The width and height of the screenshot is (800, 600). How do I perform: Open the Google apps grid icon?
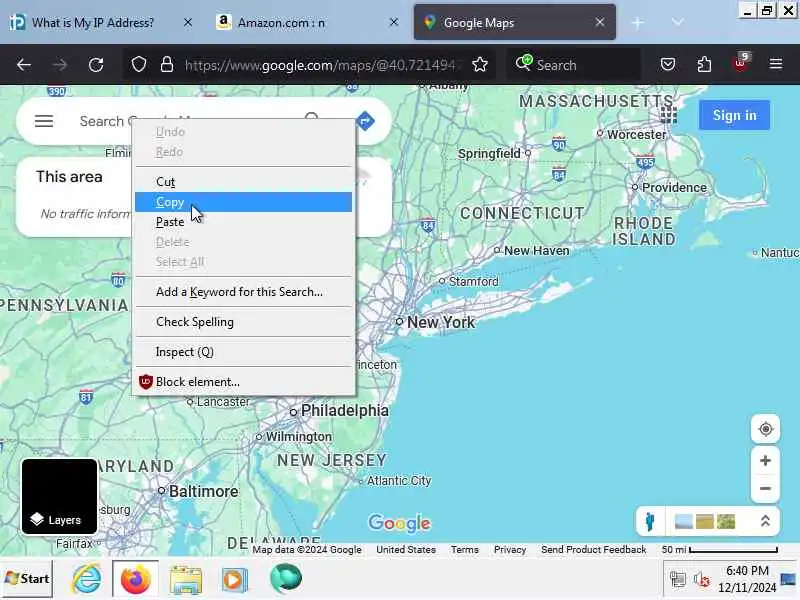668,115
